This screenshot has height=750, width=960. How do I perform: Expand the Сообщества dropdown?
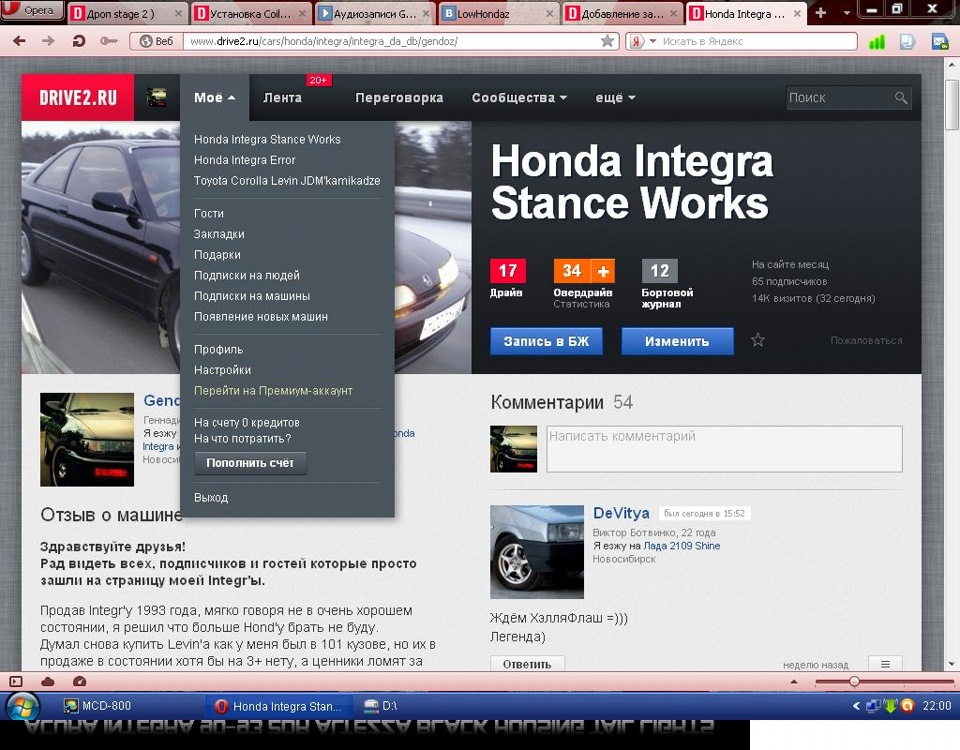[519, 98]
